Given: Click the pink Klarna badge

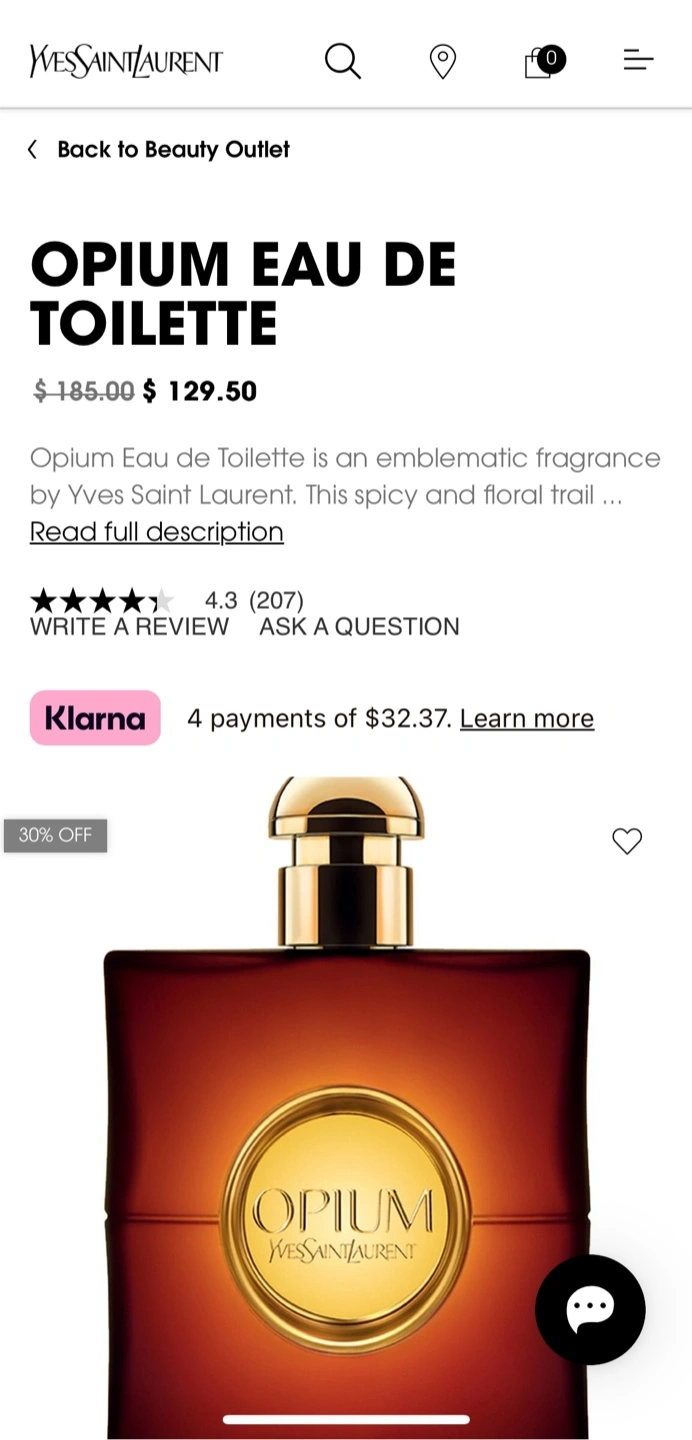Looking at the screenshot, I should coord(95,718).
